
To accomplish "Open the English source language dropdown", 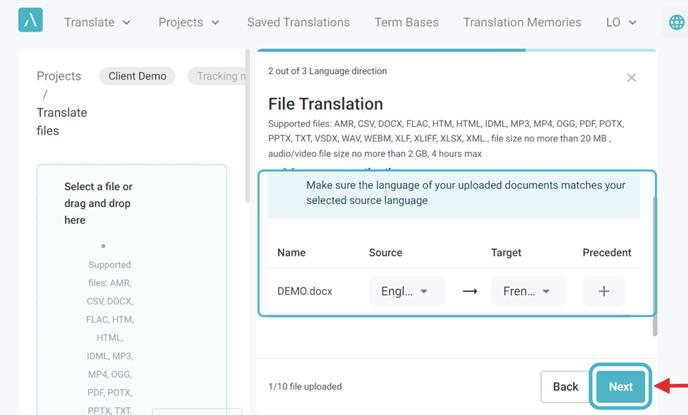I will [407, 291].
